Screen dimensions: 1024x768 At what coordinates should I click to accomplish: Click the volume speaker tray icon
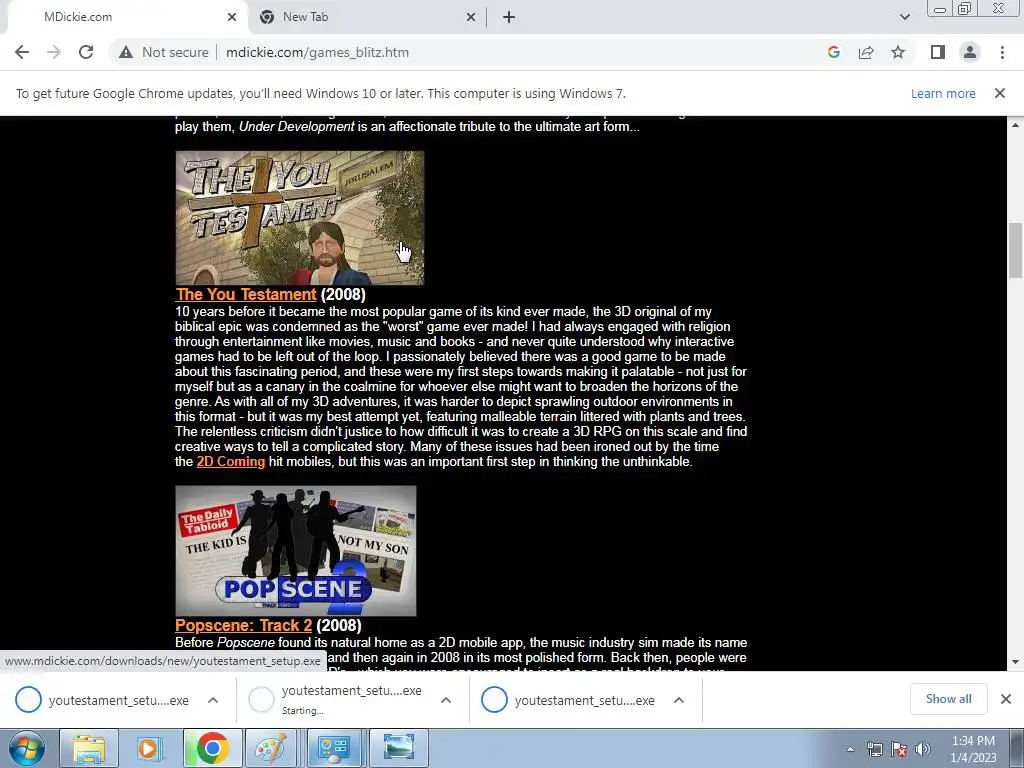coord(922,749)
